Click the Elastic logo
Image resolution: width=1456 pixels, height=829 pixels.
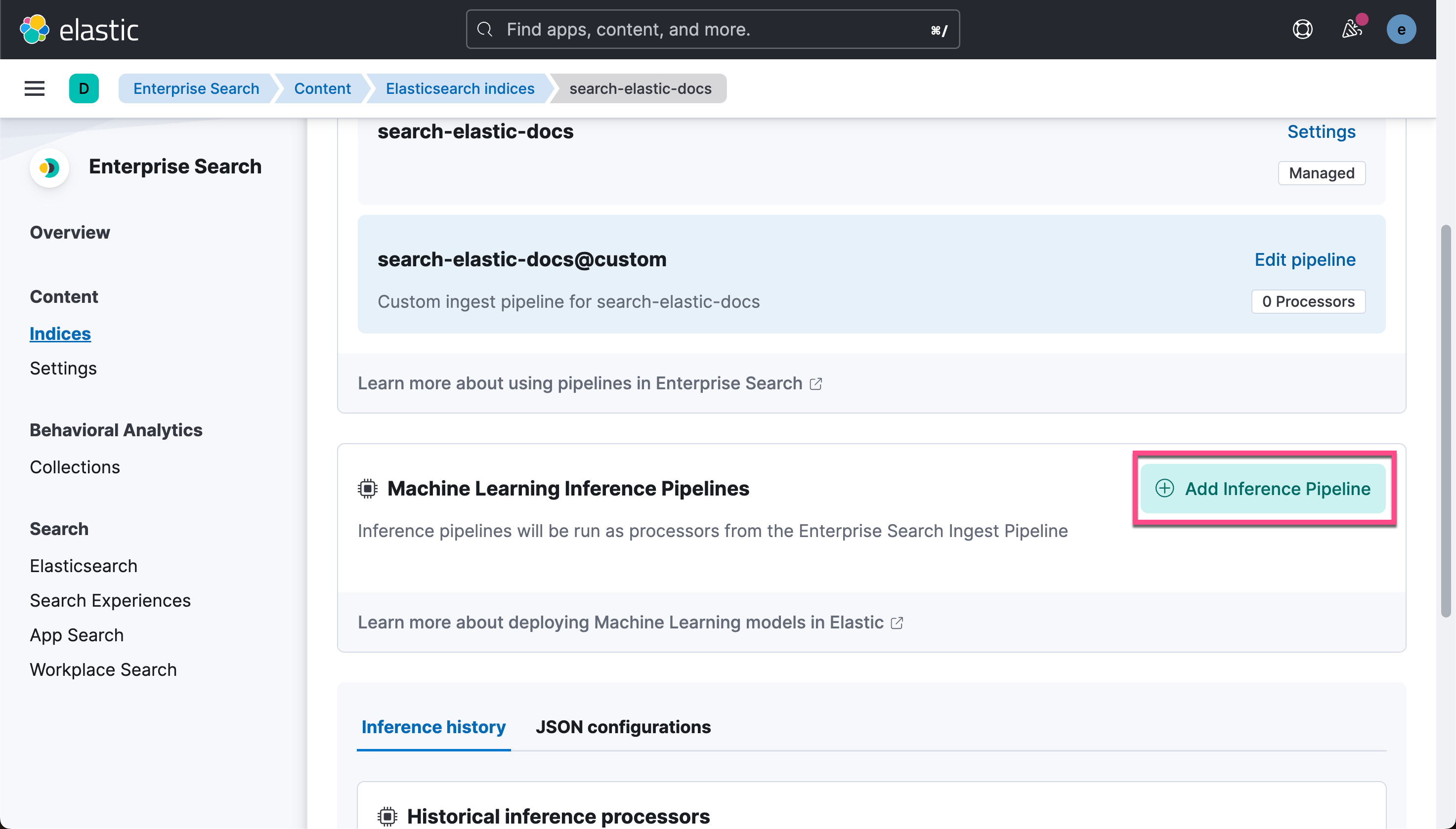click(x=79, y=30)
